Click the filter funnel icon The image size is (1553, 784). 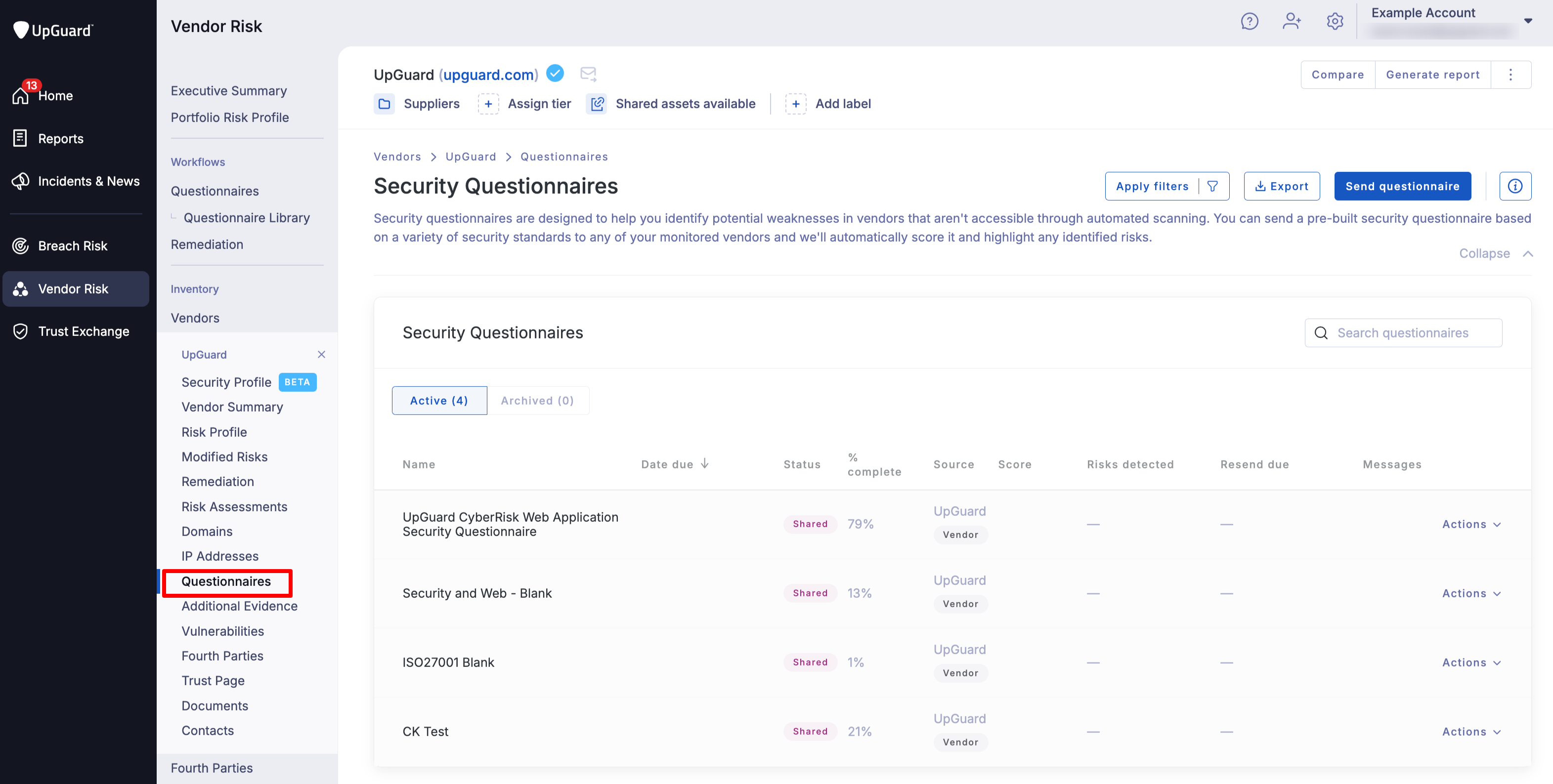tap(1213, 186)
